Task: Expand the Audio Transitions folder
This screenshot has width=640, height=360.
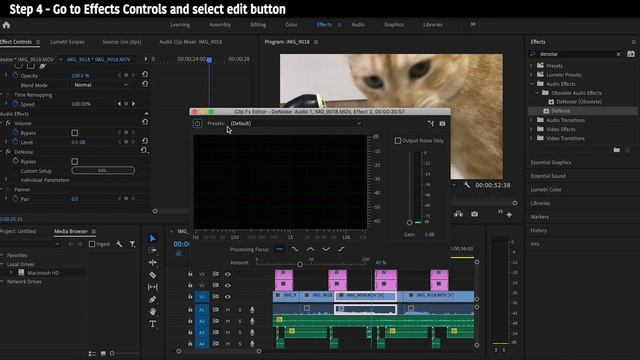Action: click(x=531, y=120)
